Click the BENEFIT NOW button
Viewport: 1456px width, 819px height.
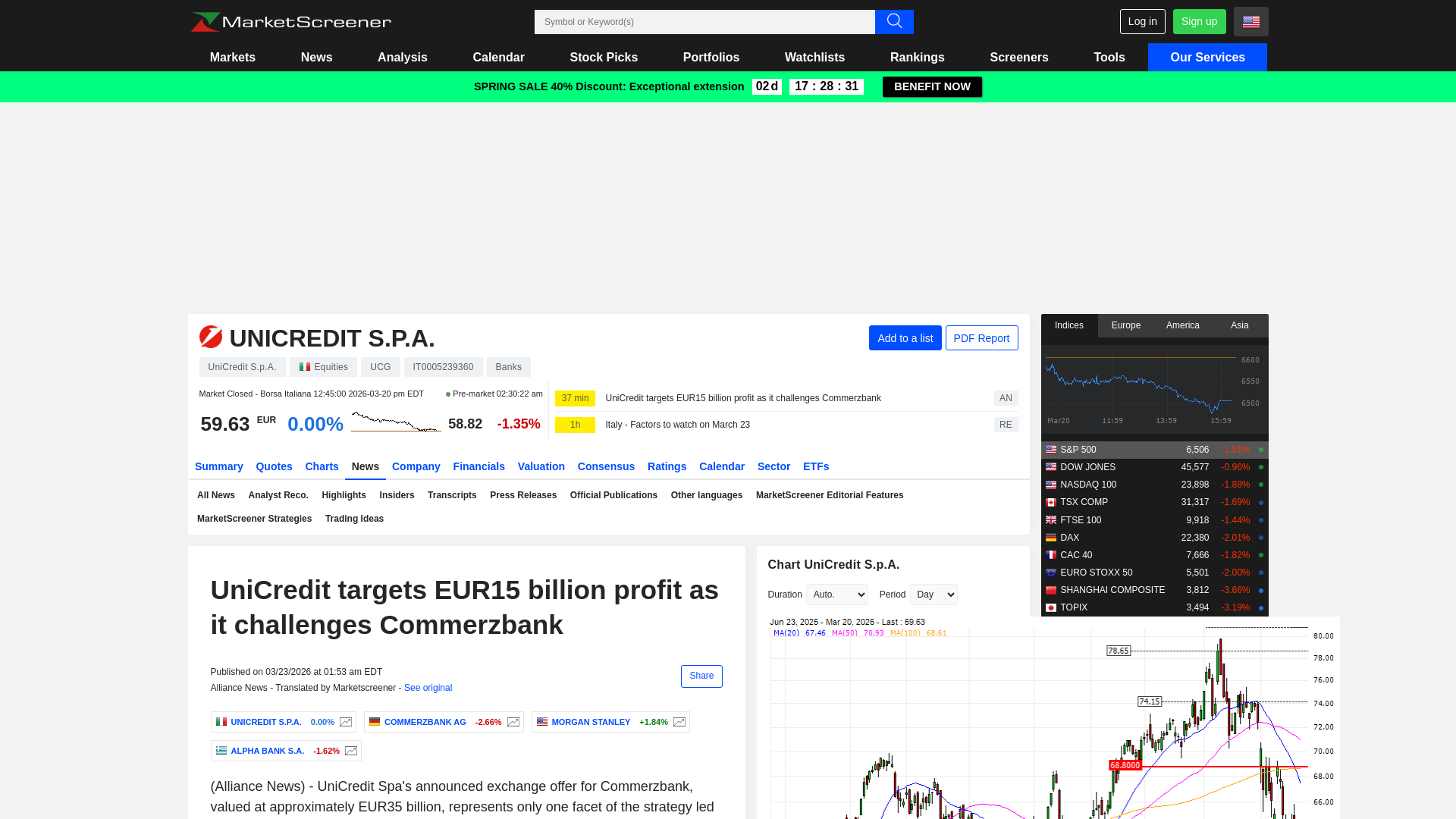click(932, 86)
